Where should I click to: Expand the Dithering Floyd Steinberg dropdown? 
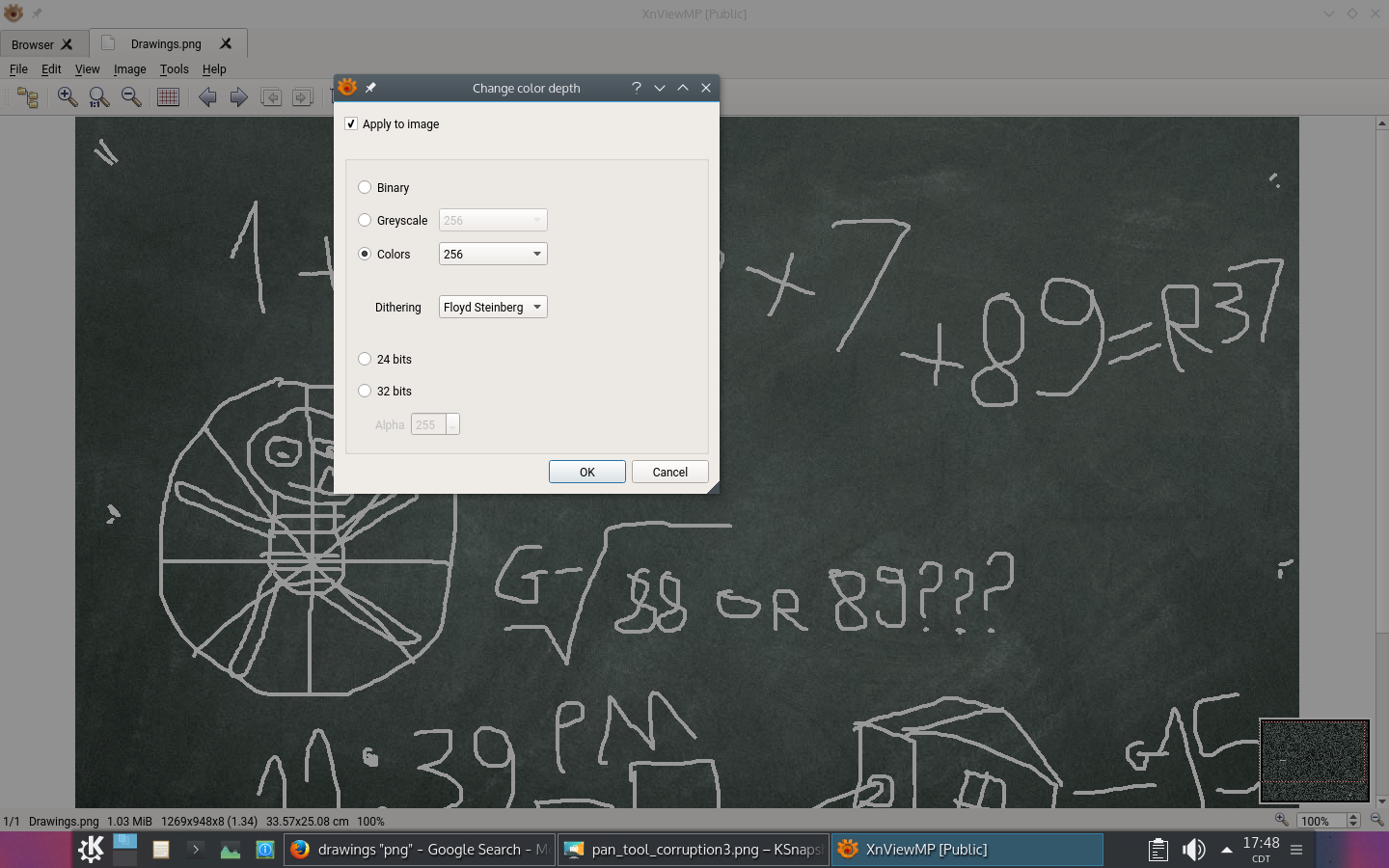[493, 307]
